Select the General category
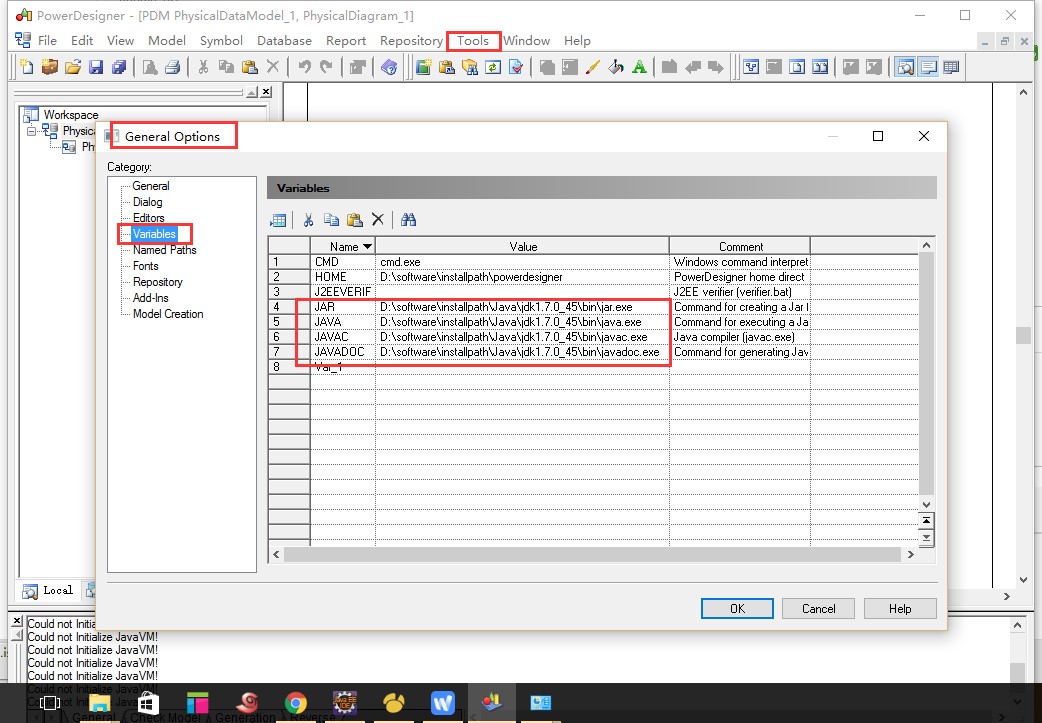Image resolution: width=1042 pixels, height=723 pixels. point(151,186)
